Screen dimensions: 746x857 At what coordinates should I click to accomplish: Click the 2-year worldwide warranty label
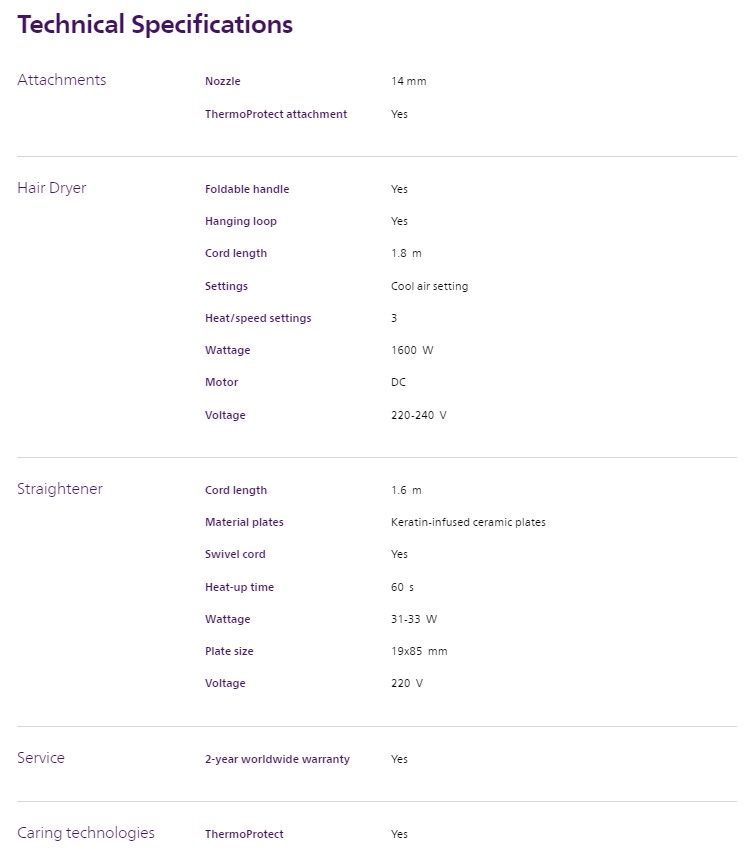[277, 759]
